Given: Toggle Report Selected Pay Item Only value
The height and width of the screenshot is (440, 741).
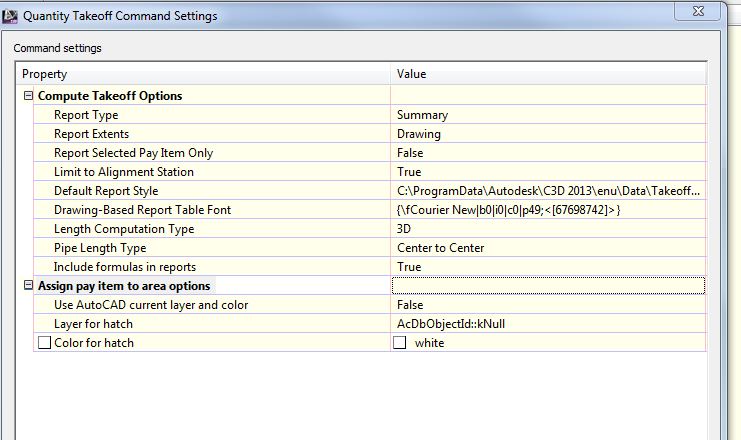Looking at the screenshot, I should pyautogui.click(x=548, y=153).
